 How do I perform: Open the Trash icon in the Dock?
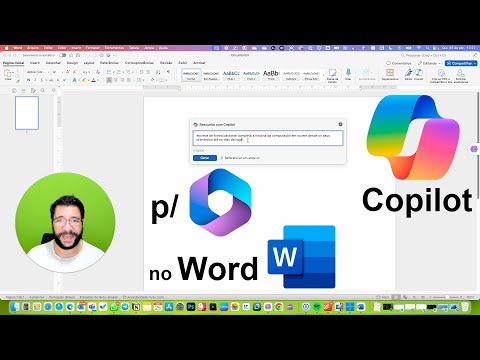point(465,307)
